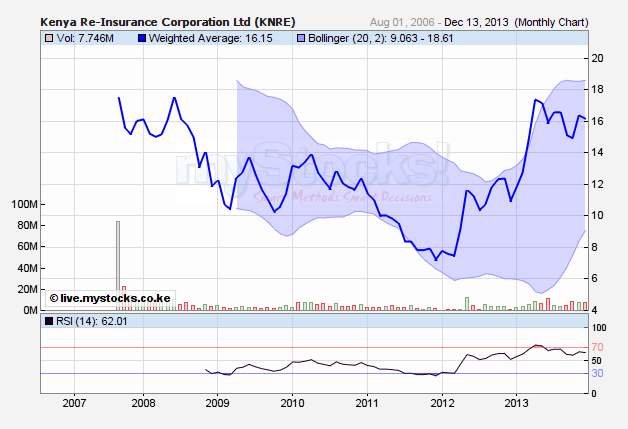Open the live.mystocks.co.ke watermark link

[115, 298]
